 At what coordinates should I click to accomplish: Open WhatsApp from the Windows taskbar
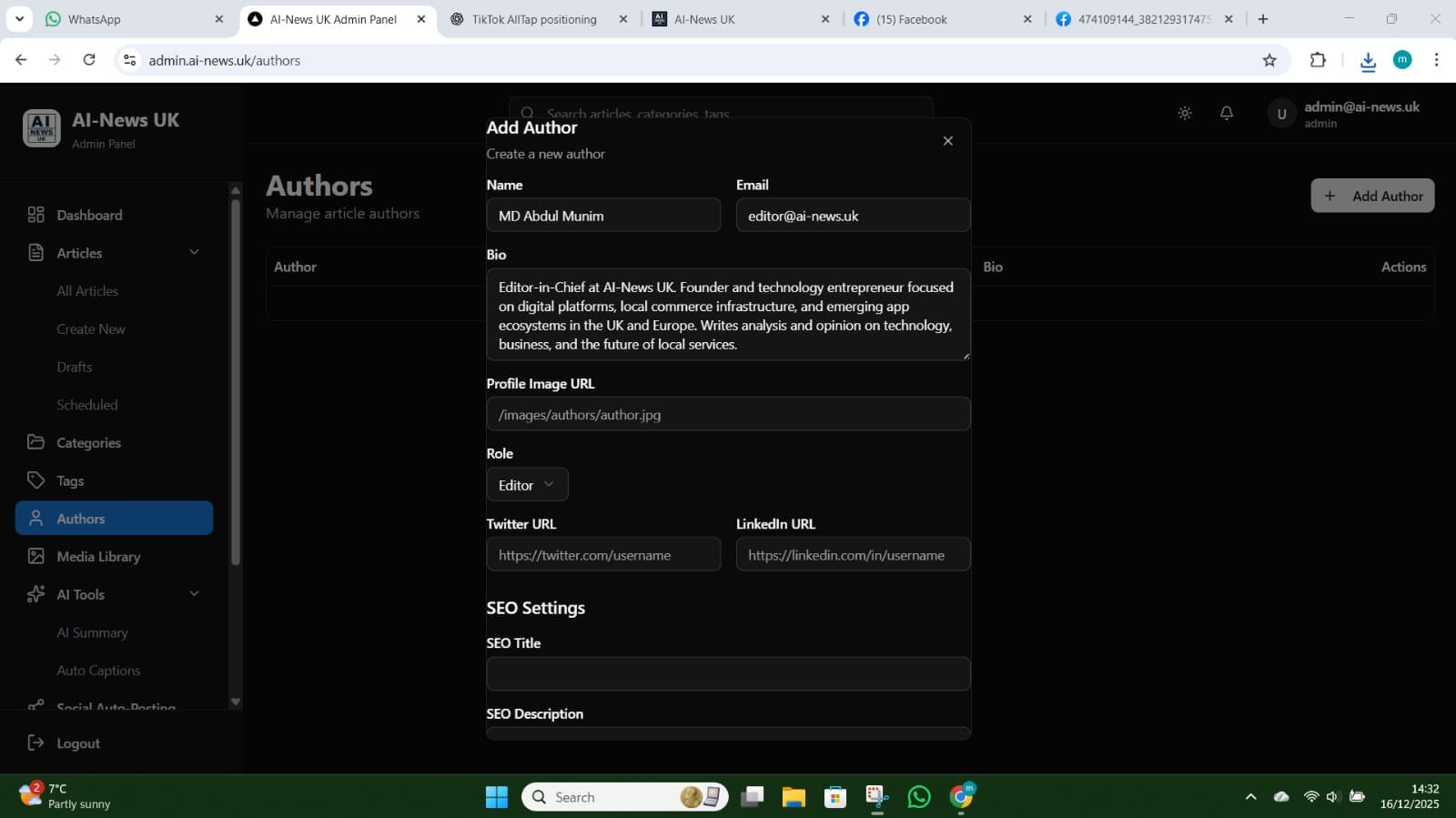[x=919, y=797]
